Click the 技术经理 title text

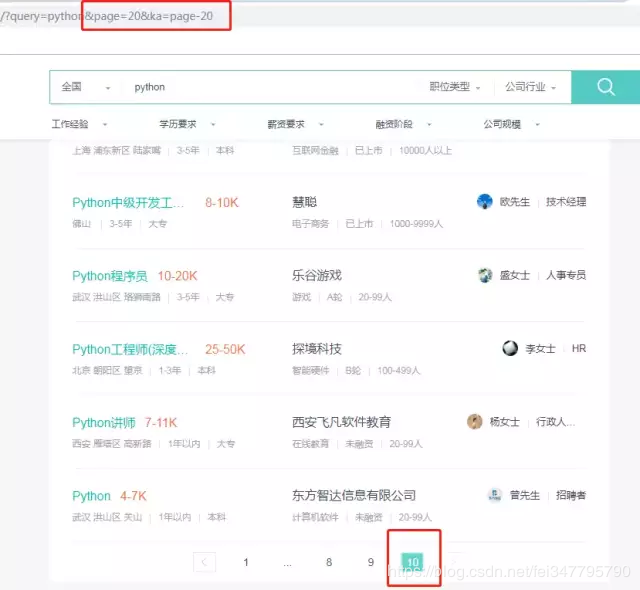coord(566,202)
